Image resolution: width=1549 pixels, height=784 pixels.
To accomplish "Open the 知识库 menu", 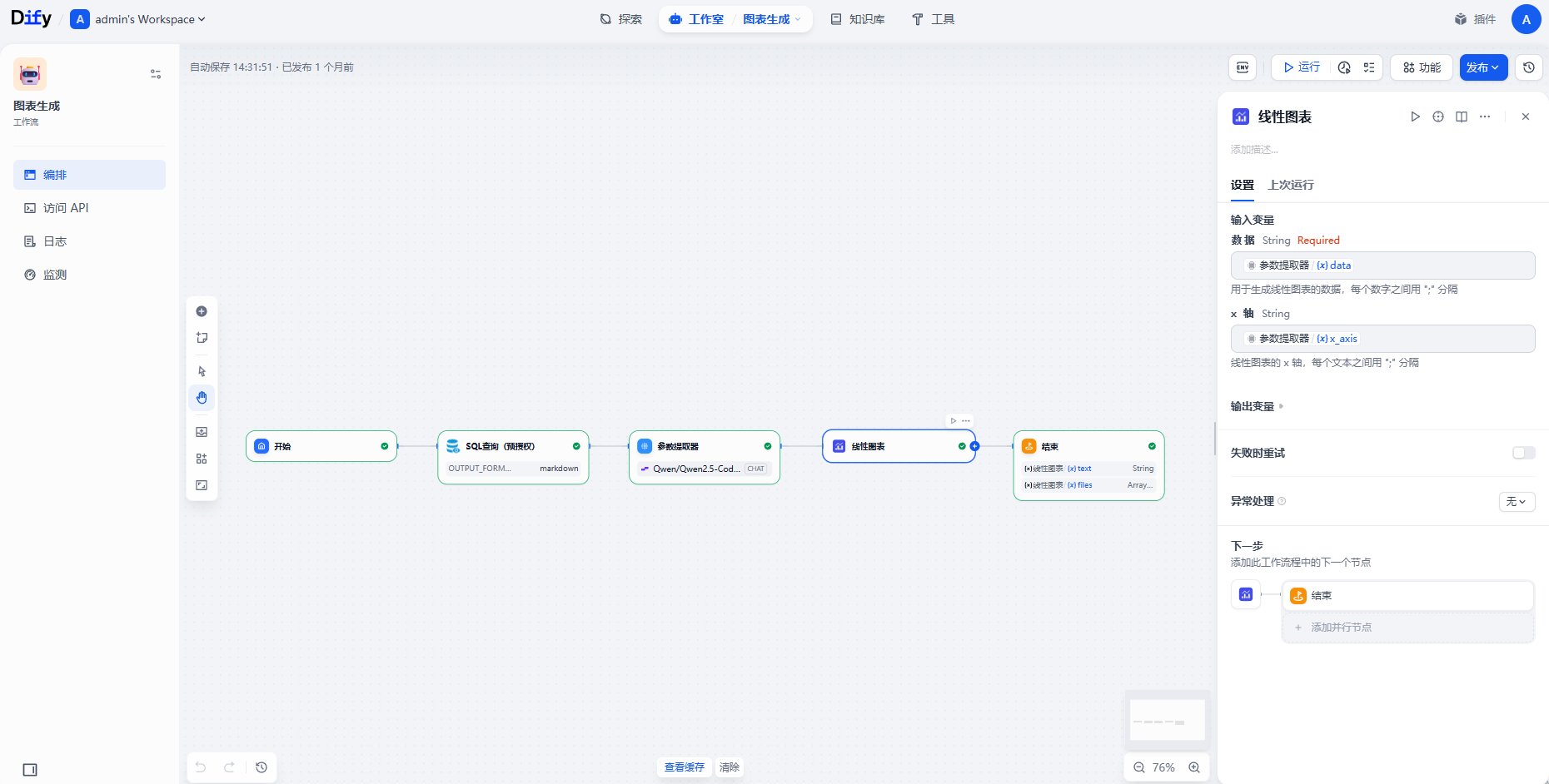I will click(x=858, y=19).
